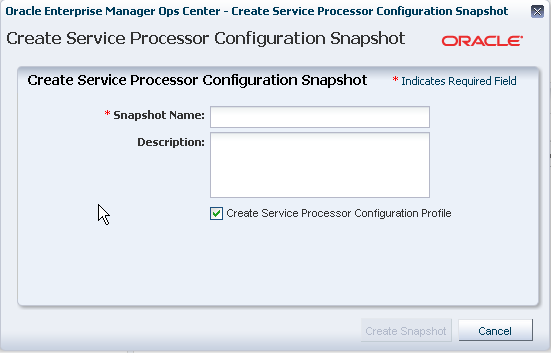Click the red asterisk beside Snapshot Name
The image size is (560, 360).
(x=107, y=114)
